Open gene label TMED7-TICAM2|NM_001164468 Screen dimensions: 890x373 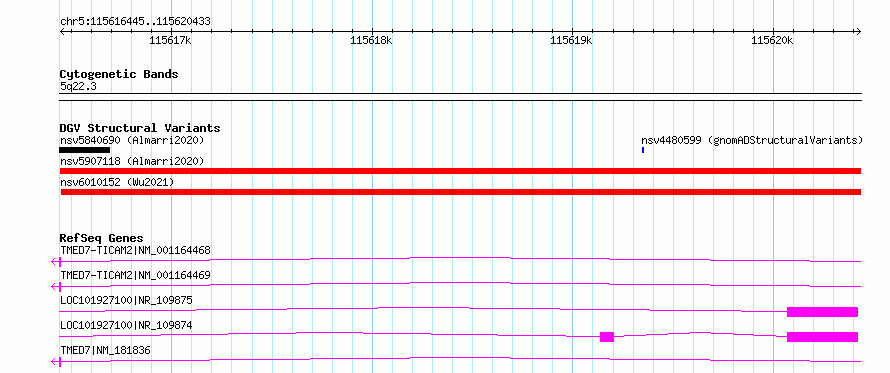click(135, 250)
